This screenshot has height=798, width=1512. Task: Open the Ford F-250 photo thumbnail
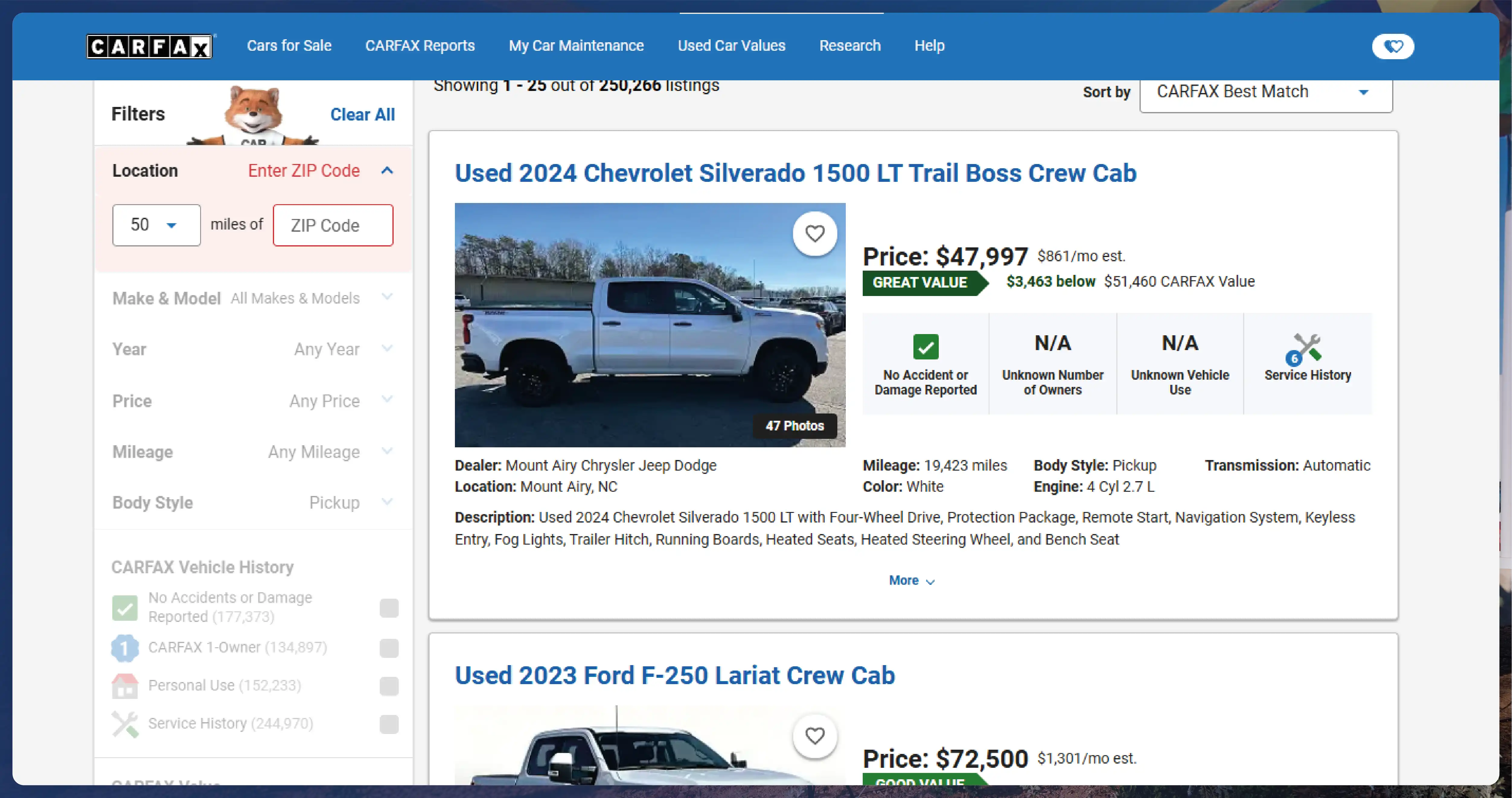pos(650,745)
